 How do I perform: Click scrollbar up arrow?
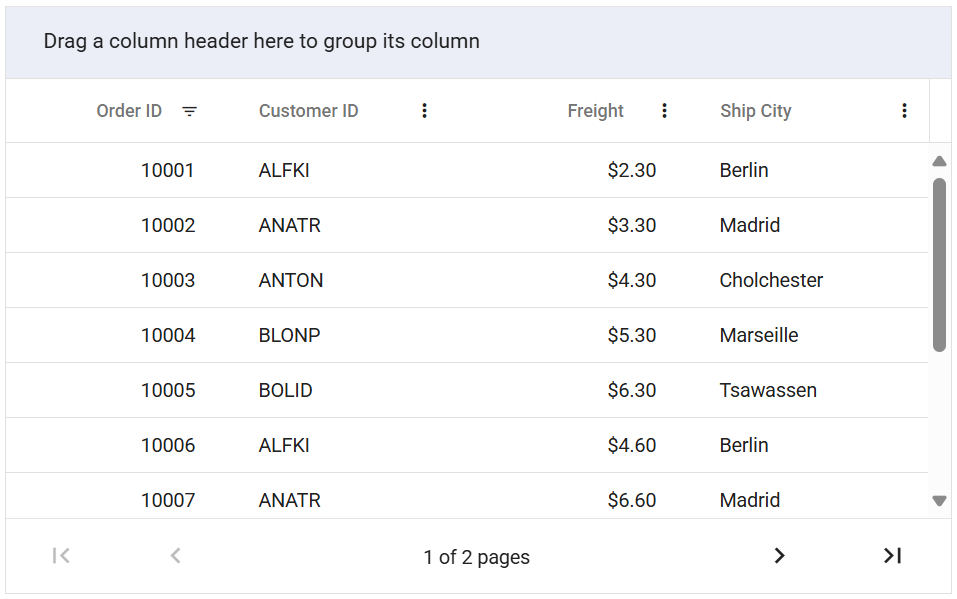tap(939, 161)
